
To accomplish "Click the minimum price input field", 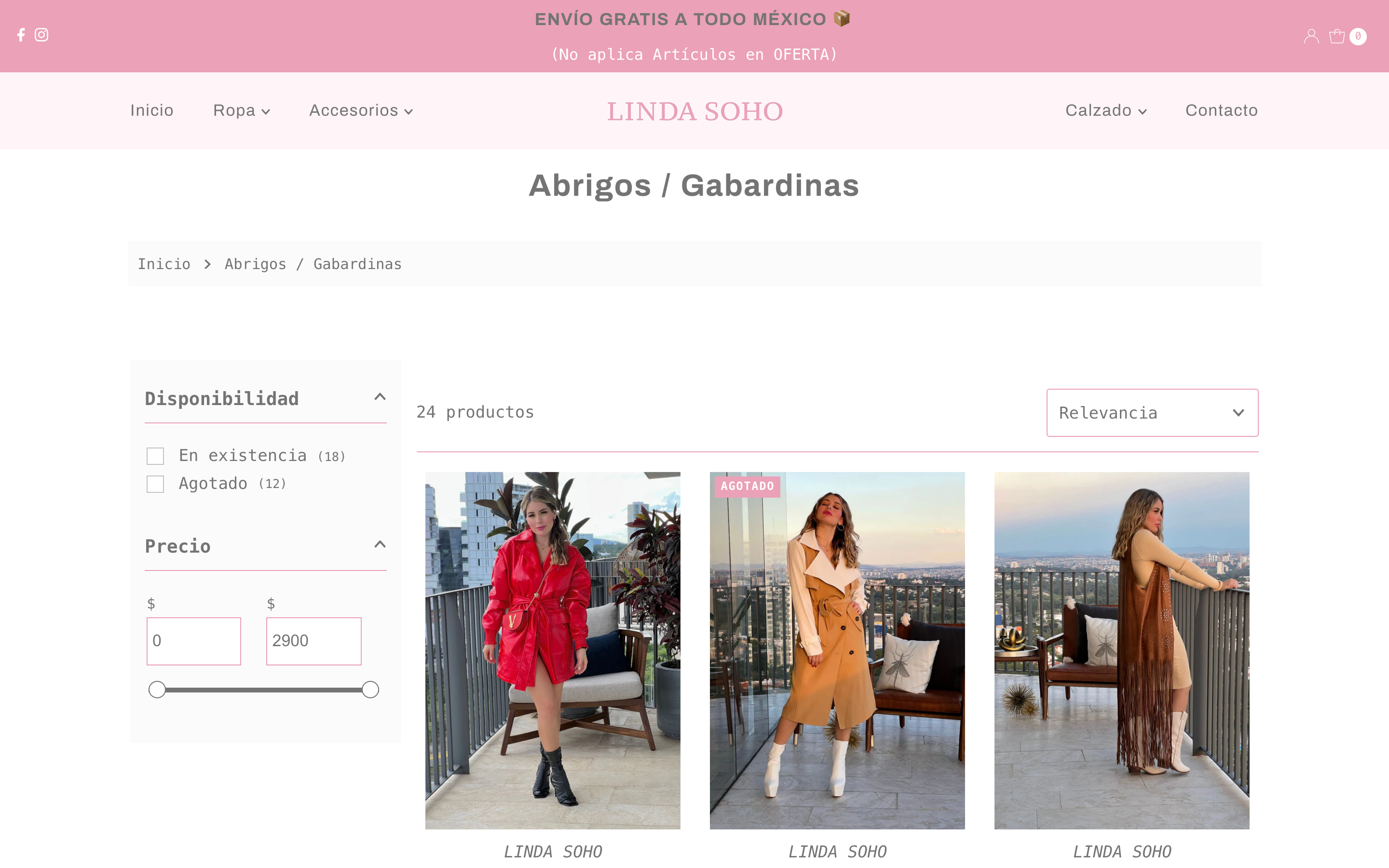I will (x=194, y=641).
